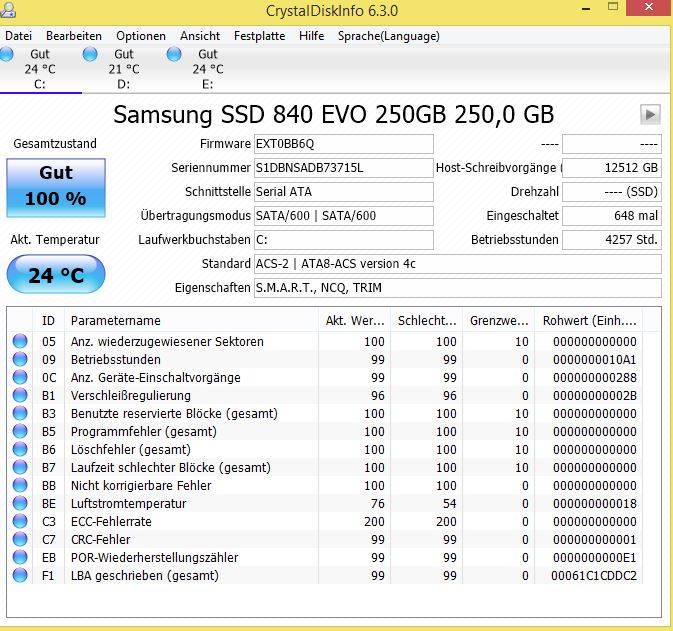
Task: Open the Festplatte menu
Action: (x=259, y=36)
